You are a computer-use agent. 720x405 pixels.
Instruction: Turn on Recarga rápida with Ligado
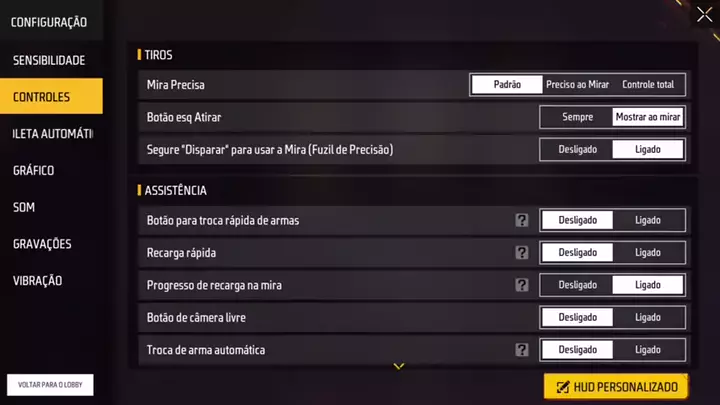(x=648, y=253)
